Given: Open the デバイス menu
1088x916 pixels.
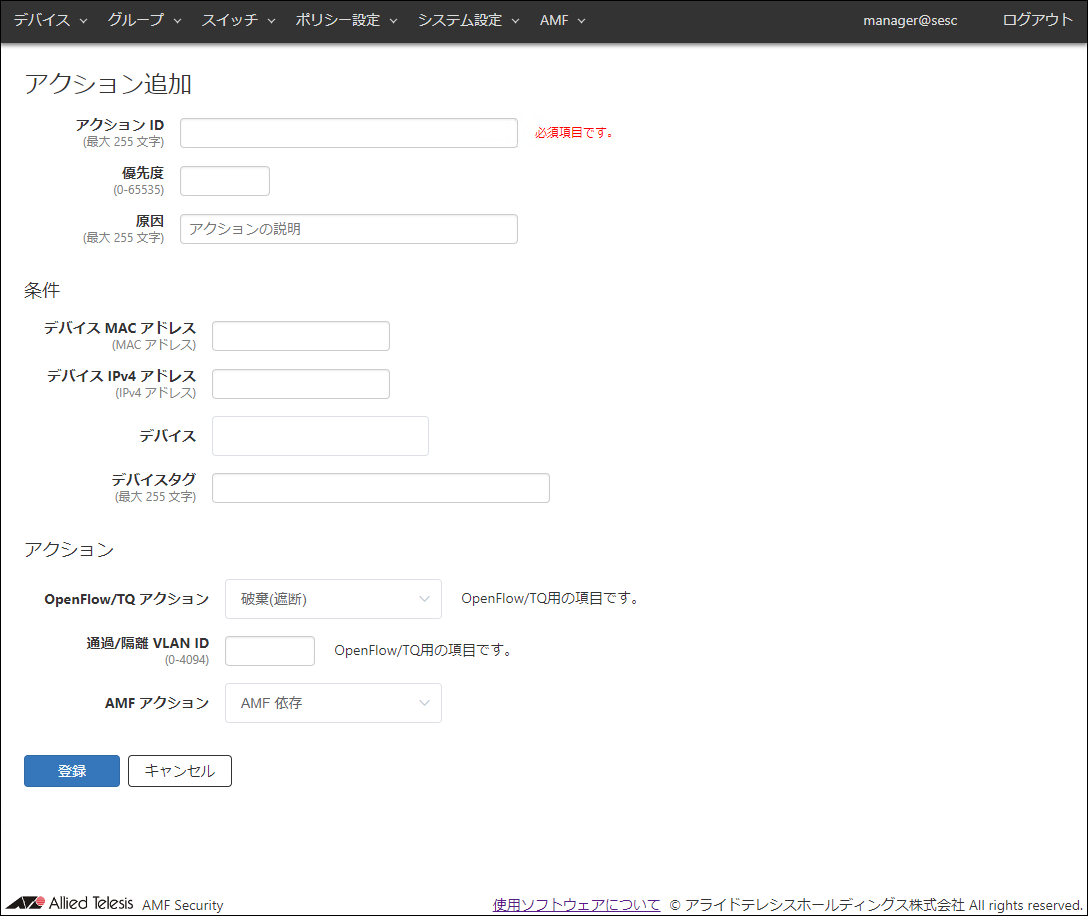Looking at the screenshot, I should coord(50,20).
